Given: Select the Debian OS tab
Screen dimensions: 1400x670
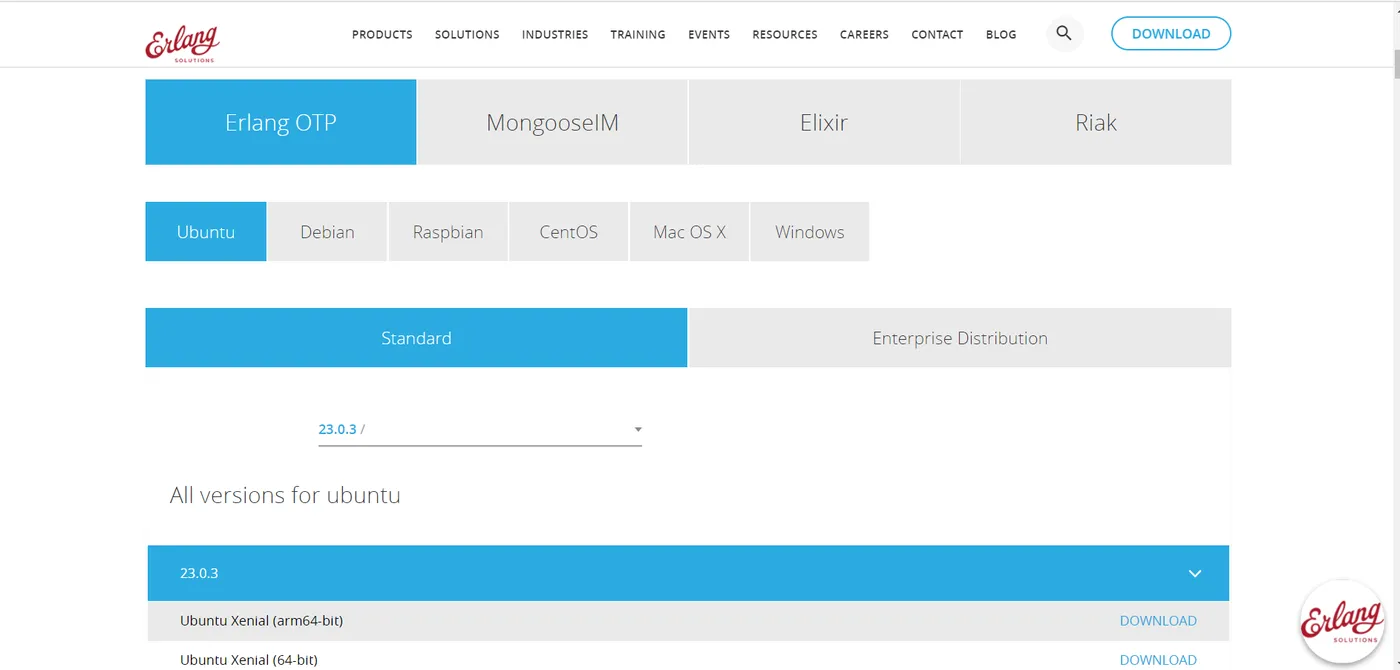Looking at the screenshot, I should point(327,232).
